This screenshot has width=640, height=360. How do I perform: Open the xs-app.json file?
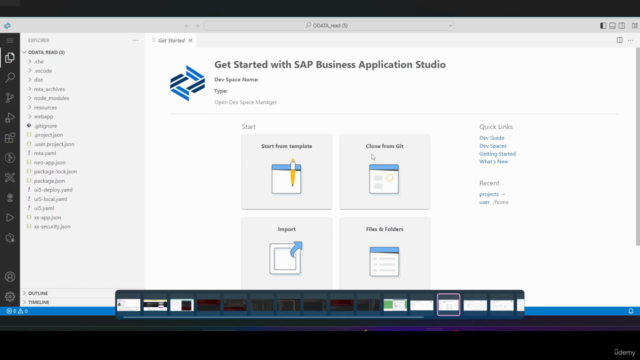[47, 218]
